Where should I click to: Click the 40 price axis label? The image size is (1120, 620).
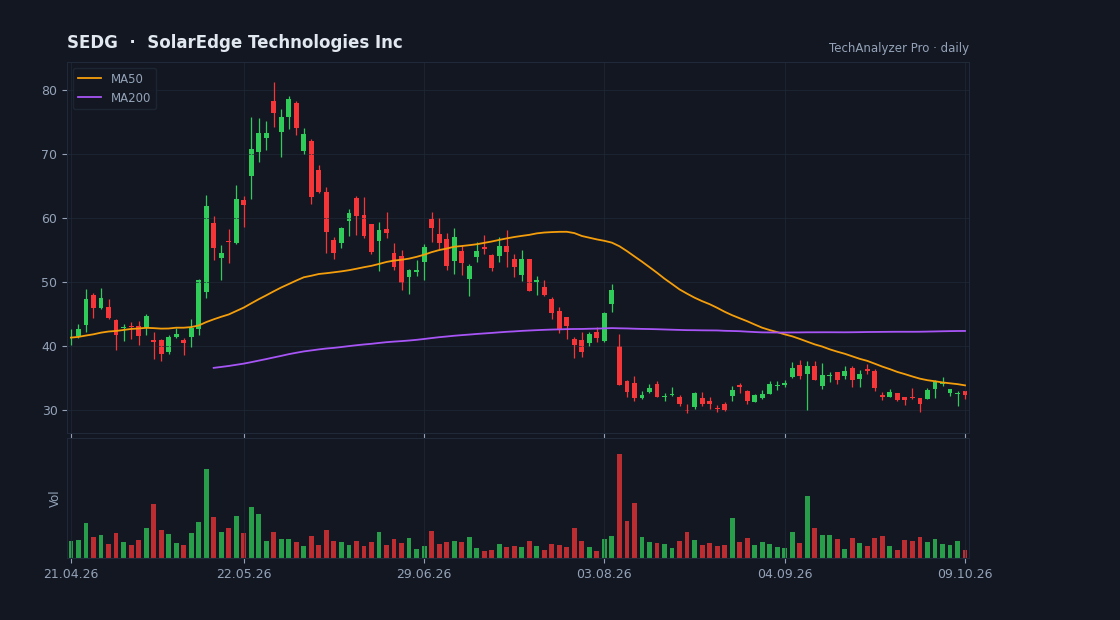click(49, 346)
